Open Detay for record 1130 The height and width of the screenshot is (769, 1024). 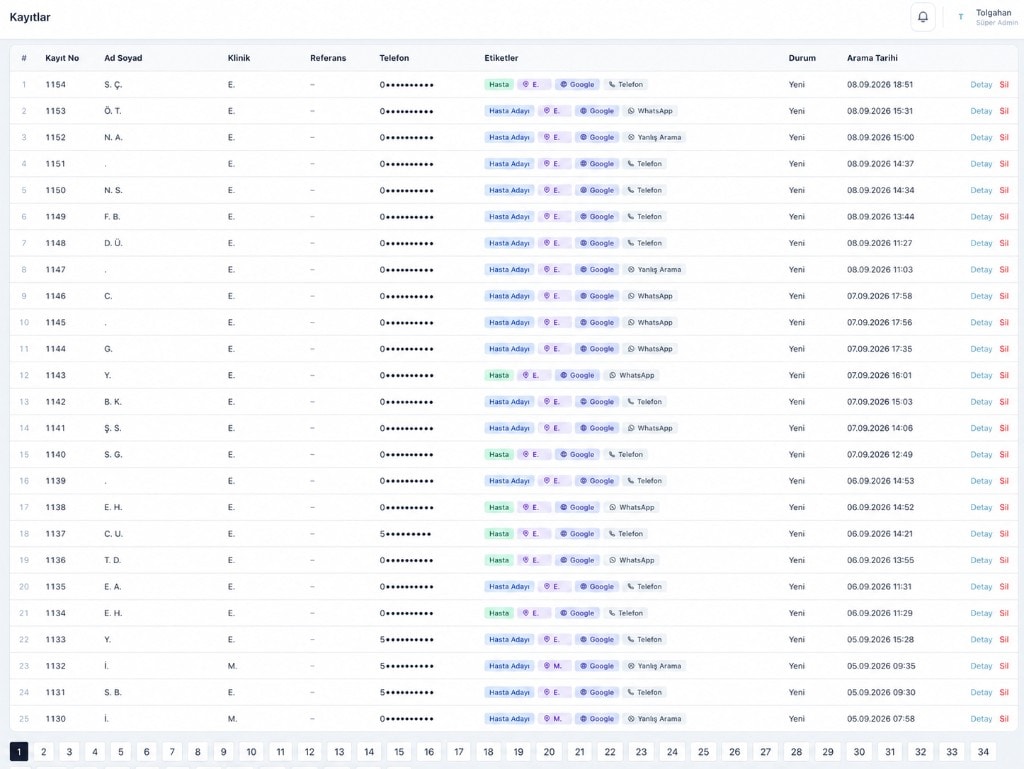[x=981, y=719]
